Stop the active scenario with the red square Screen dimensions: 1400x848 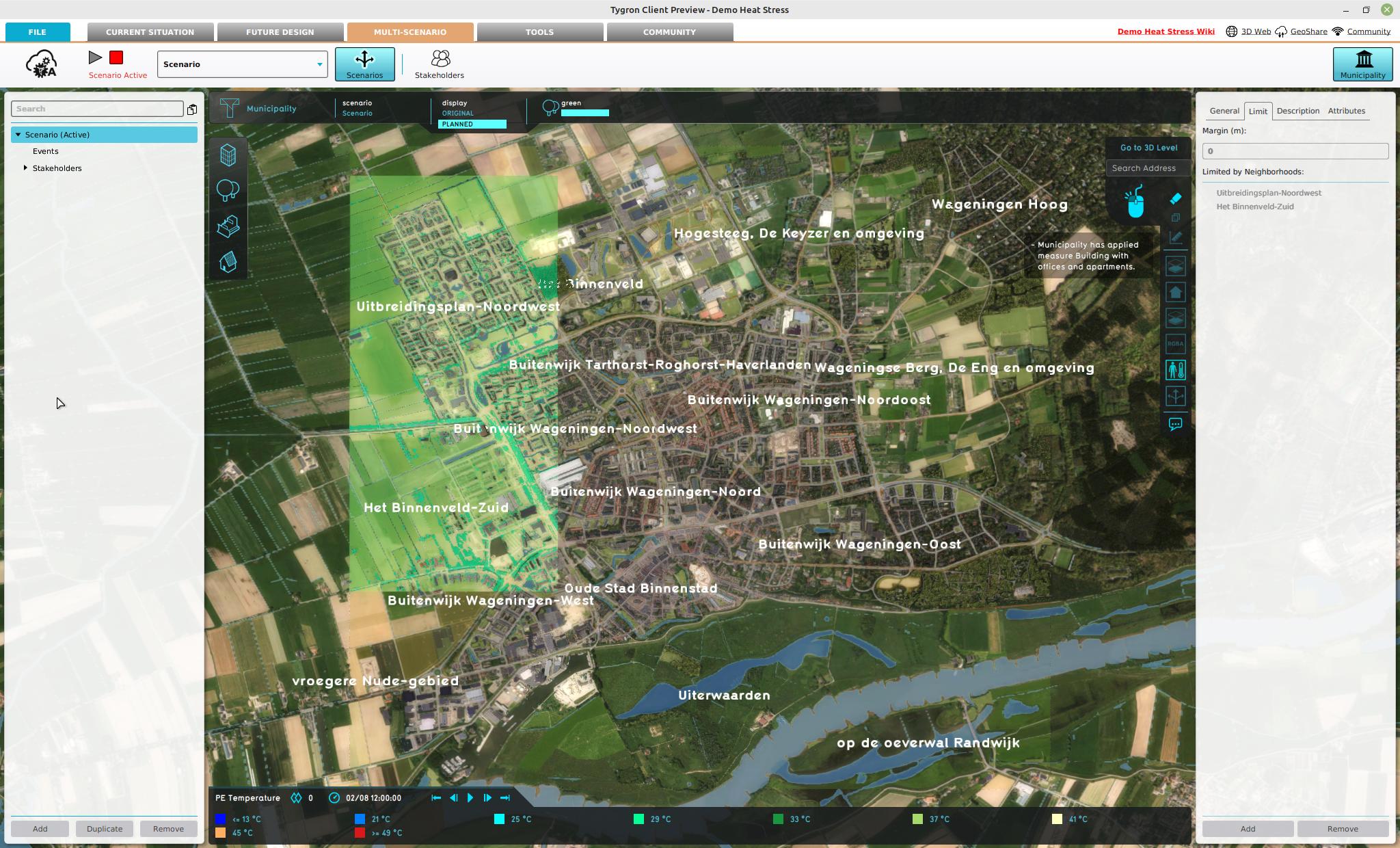click(x=116, y=58)
